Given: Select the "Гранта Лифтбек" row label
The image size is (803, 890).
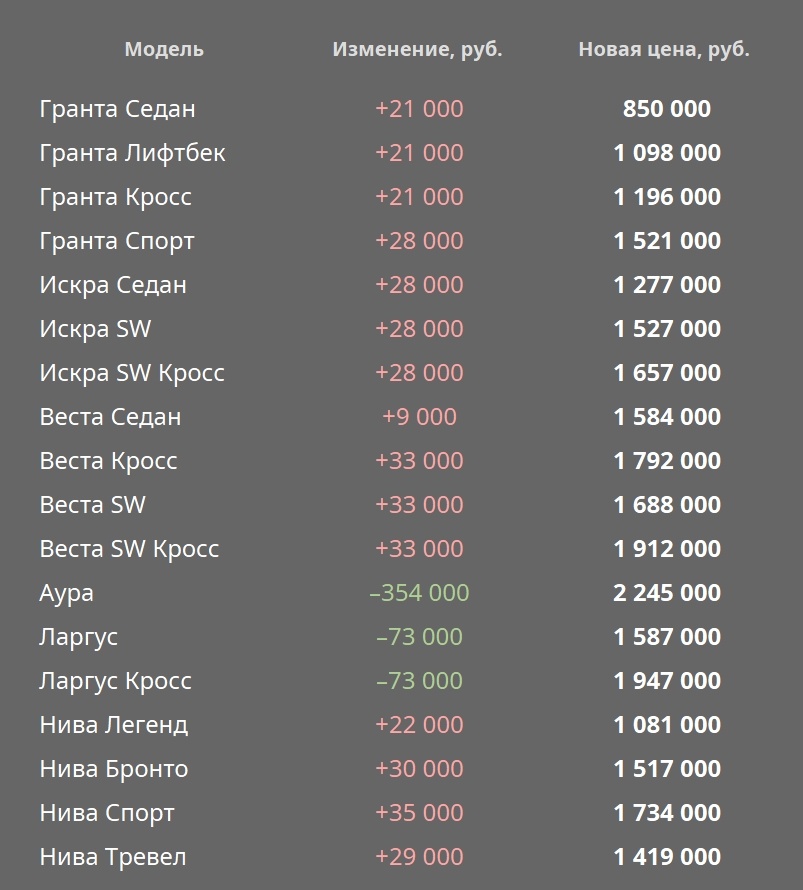Looking at the screenshot, I should [132, 153].
